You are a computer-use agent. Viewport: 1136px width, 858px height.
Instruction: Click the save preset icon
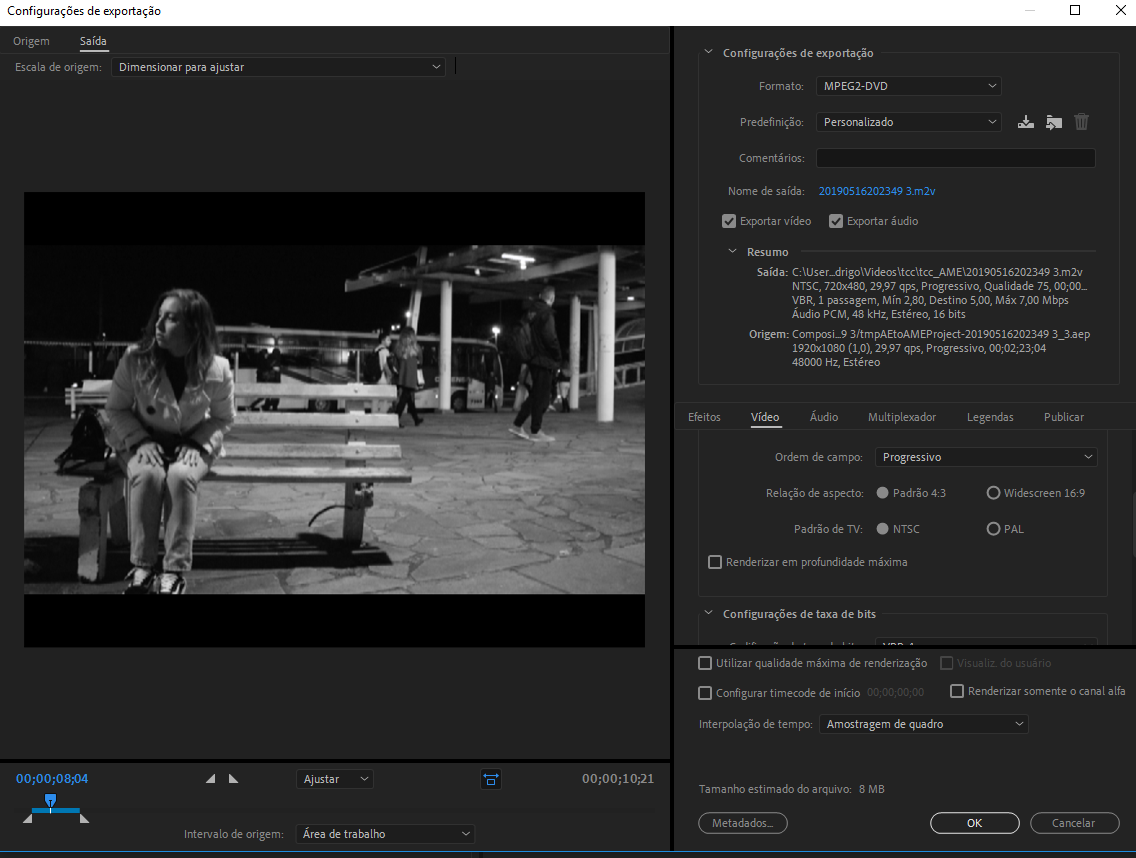pos(1025,122)
